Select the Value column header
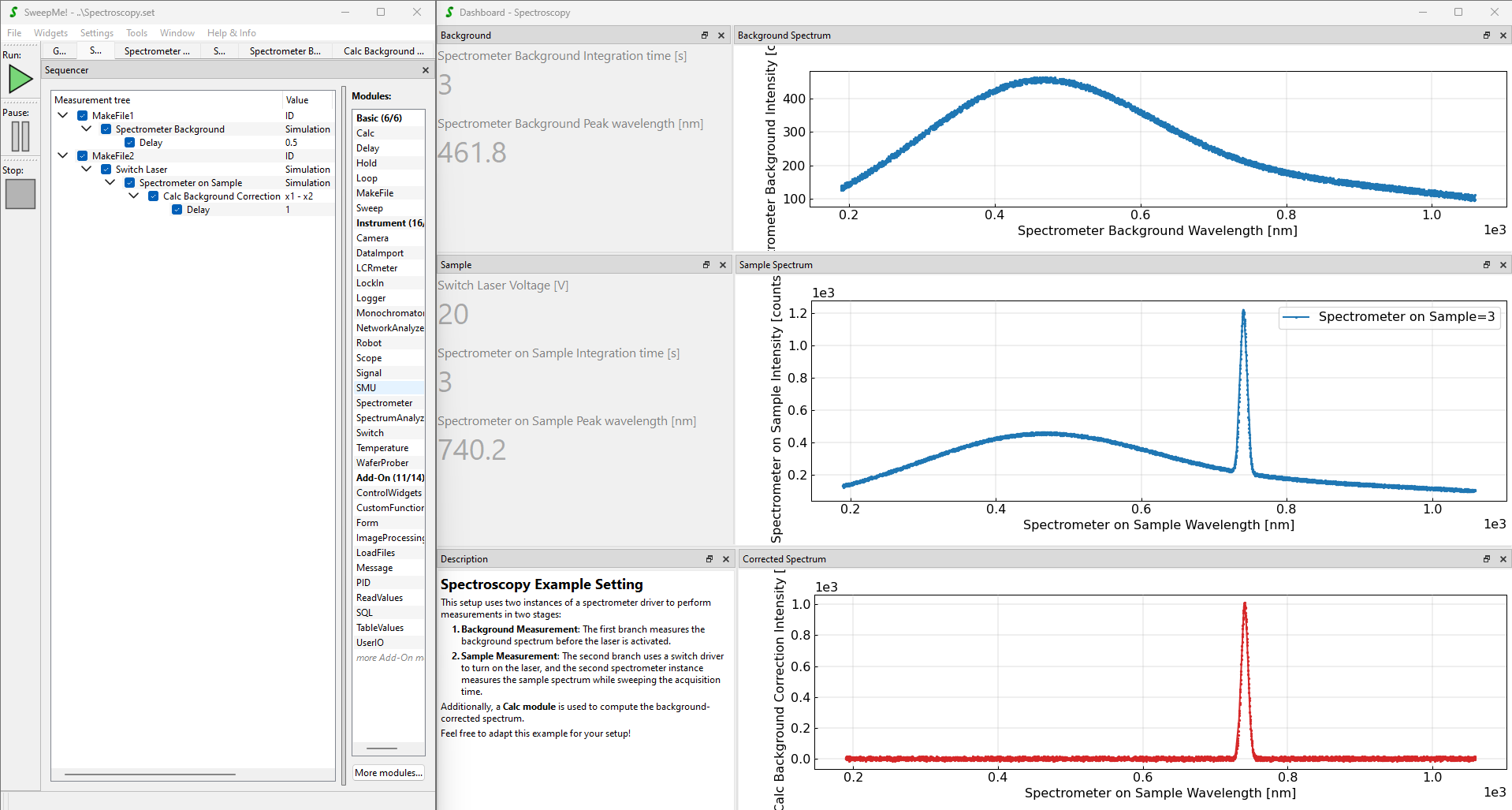The width and height of the screenshot is (1512, 810). tap(308, 100)
